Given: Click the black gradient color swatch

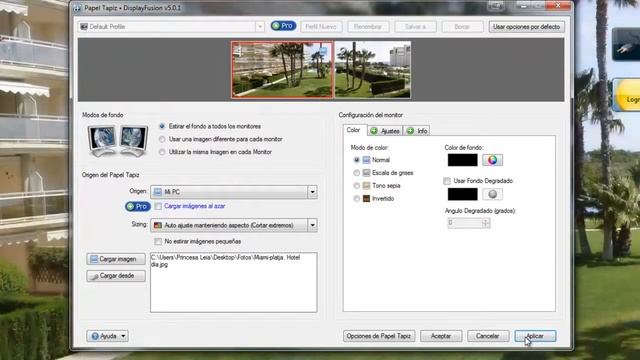Looking at the screenshot, I should pyautogui.click(x=462, y=194).
